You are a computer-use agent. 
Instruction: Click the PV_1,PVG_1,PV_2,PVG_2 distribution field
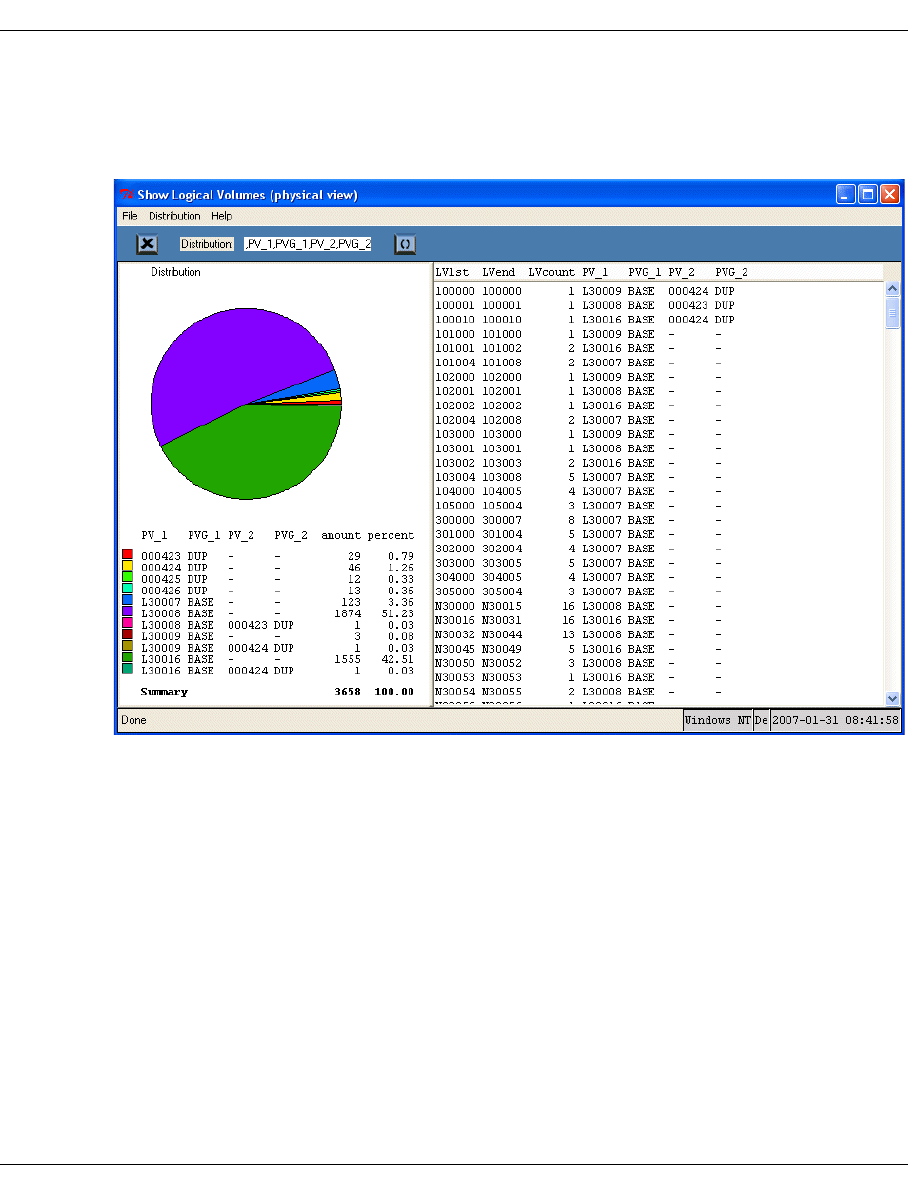[307, 244]
